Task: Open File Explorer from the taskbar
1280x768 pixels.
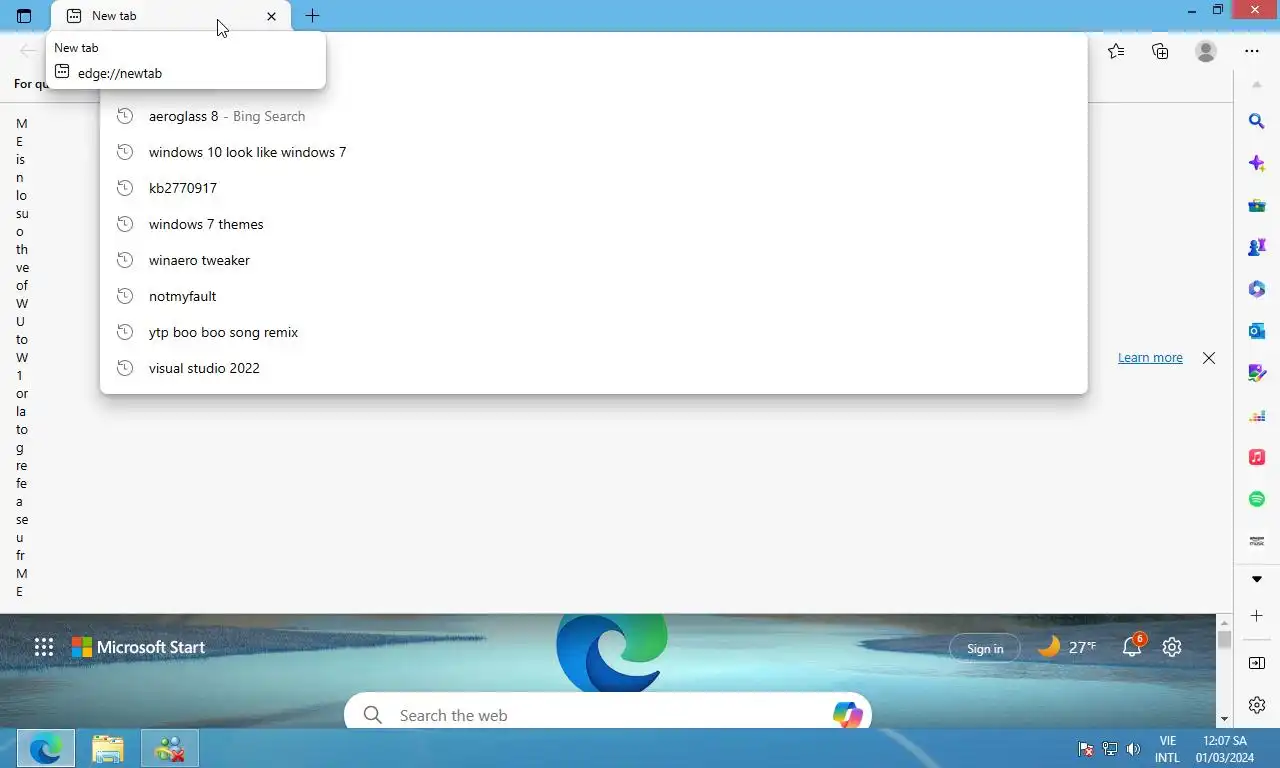Action: (108, 748)
